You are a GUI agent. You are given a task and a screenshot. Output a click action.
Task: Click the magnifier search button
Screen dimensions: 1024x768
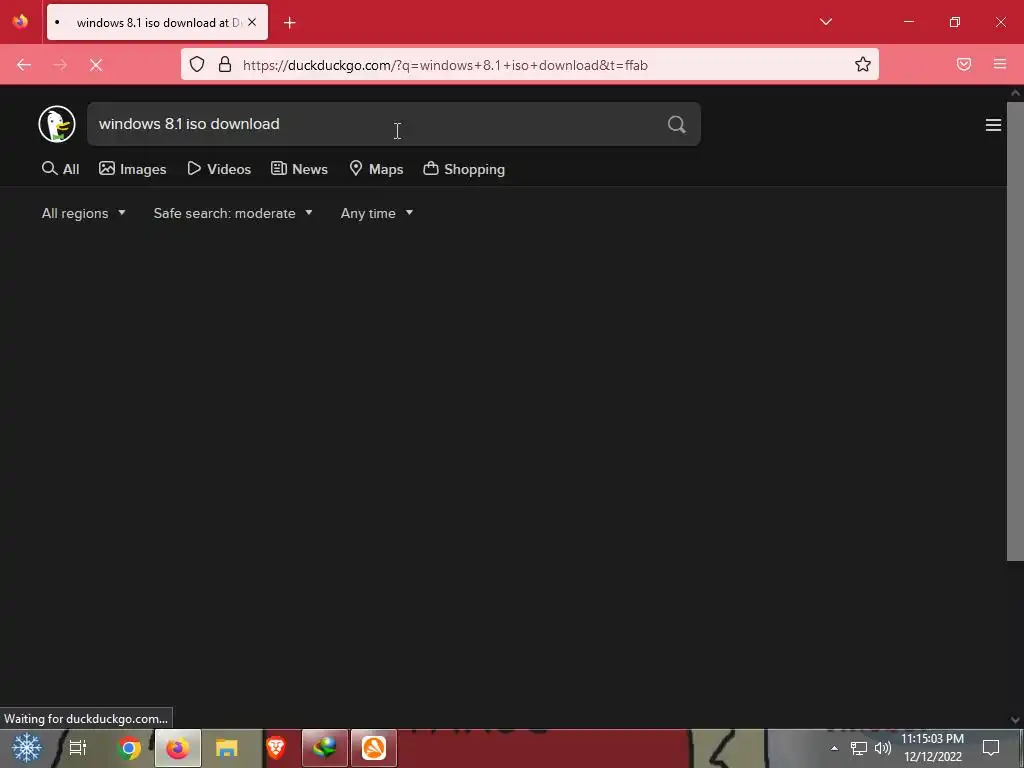click(677, 124)
